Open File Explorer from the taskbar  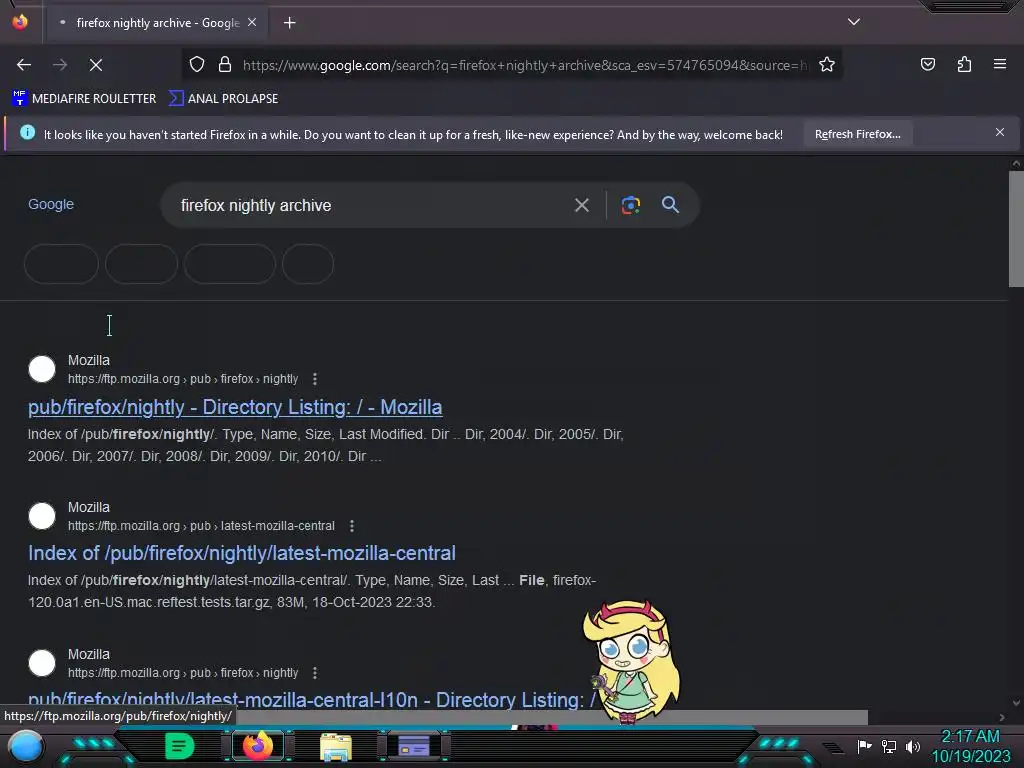pos(336,746)
